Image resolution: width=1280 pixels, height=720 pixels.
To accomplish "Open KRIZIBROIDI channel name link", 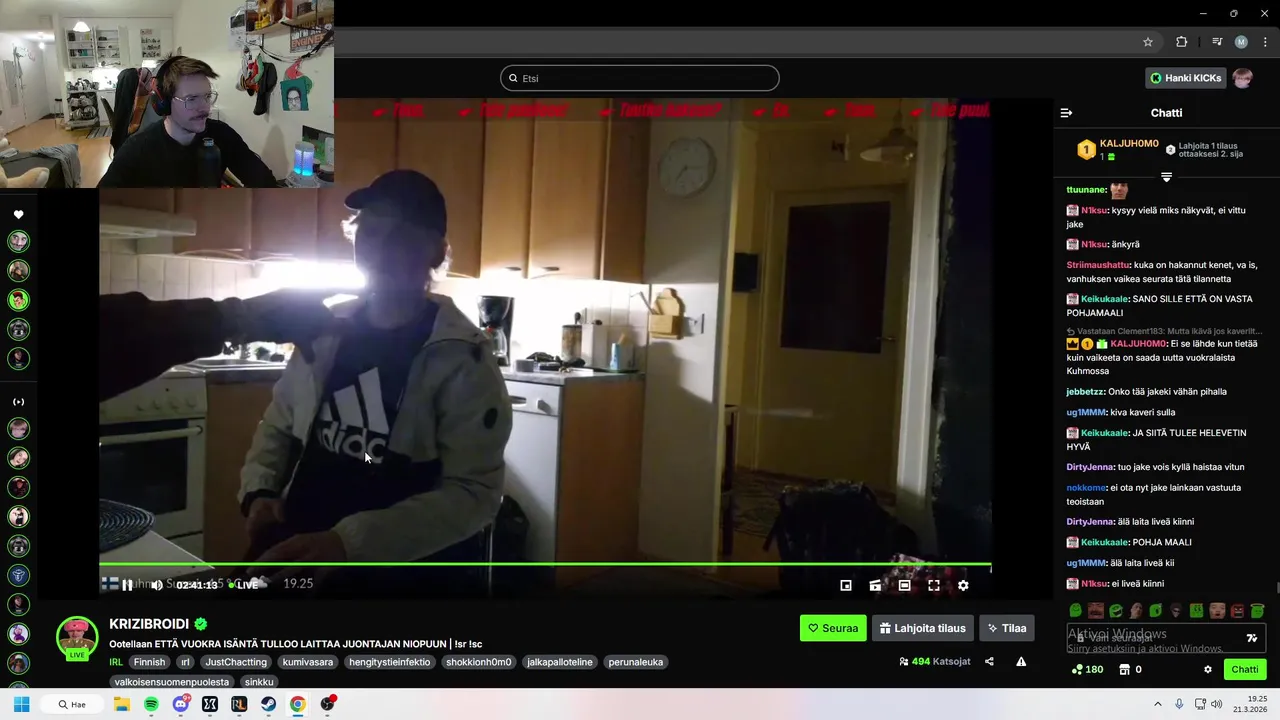I will 149,624.
